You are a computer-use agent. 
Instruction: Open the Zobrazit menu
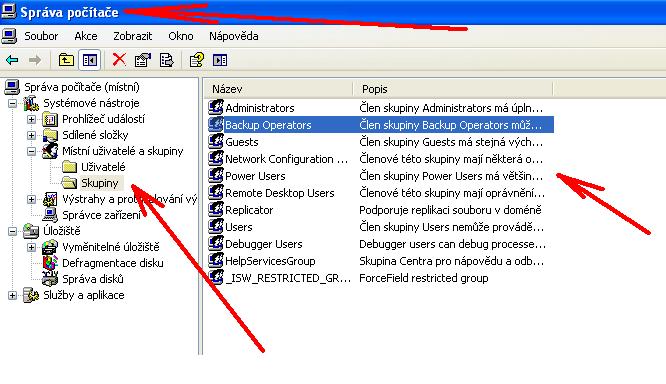point(133,36)
